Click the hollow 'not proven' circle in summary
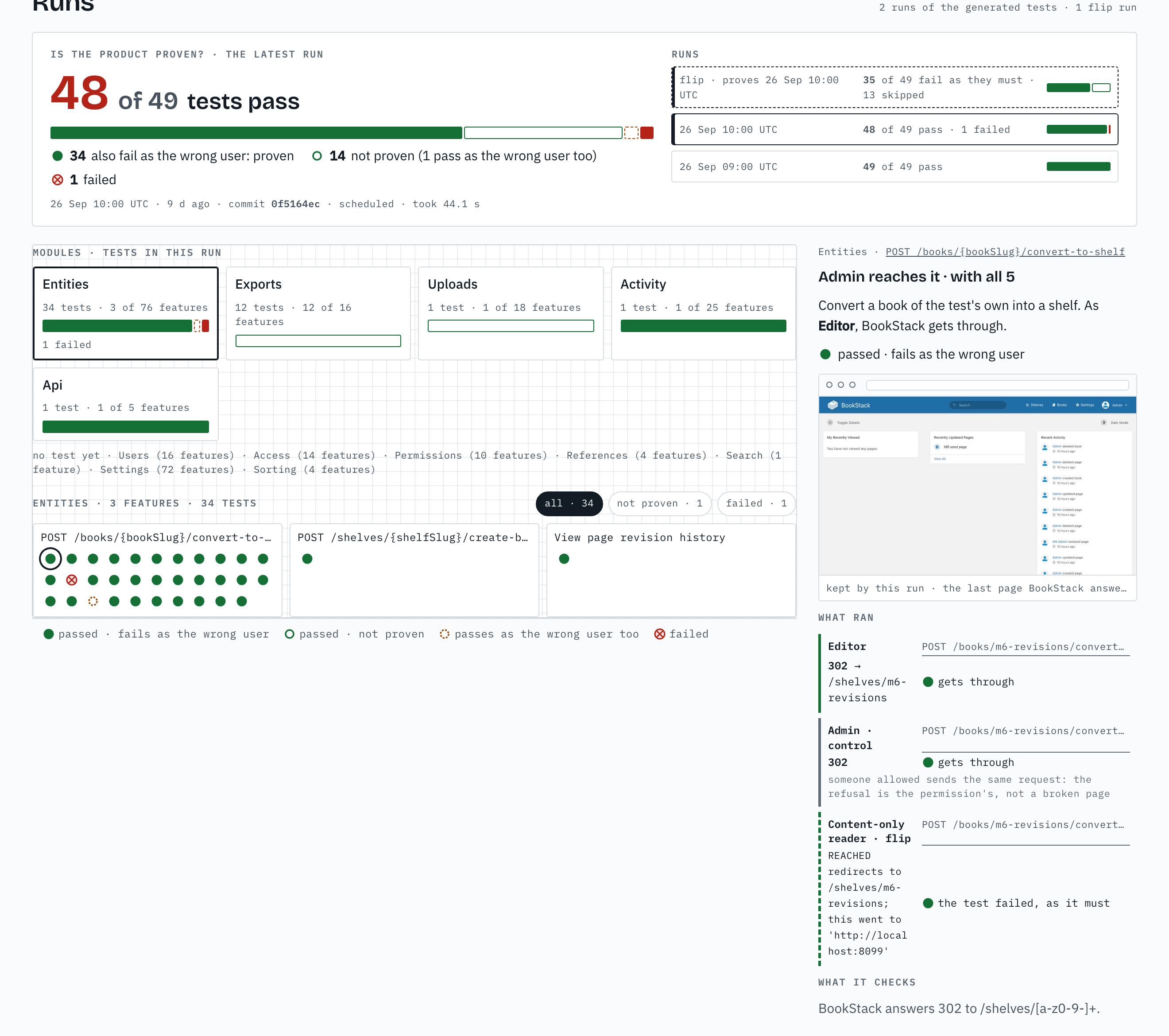 point(317,156)
